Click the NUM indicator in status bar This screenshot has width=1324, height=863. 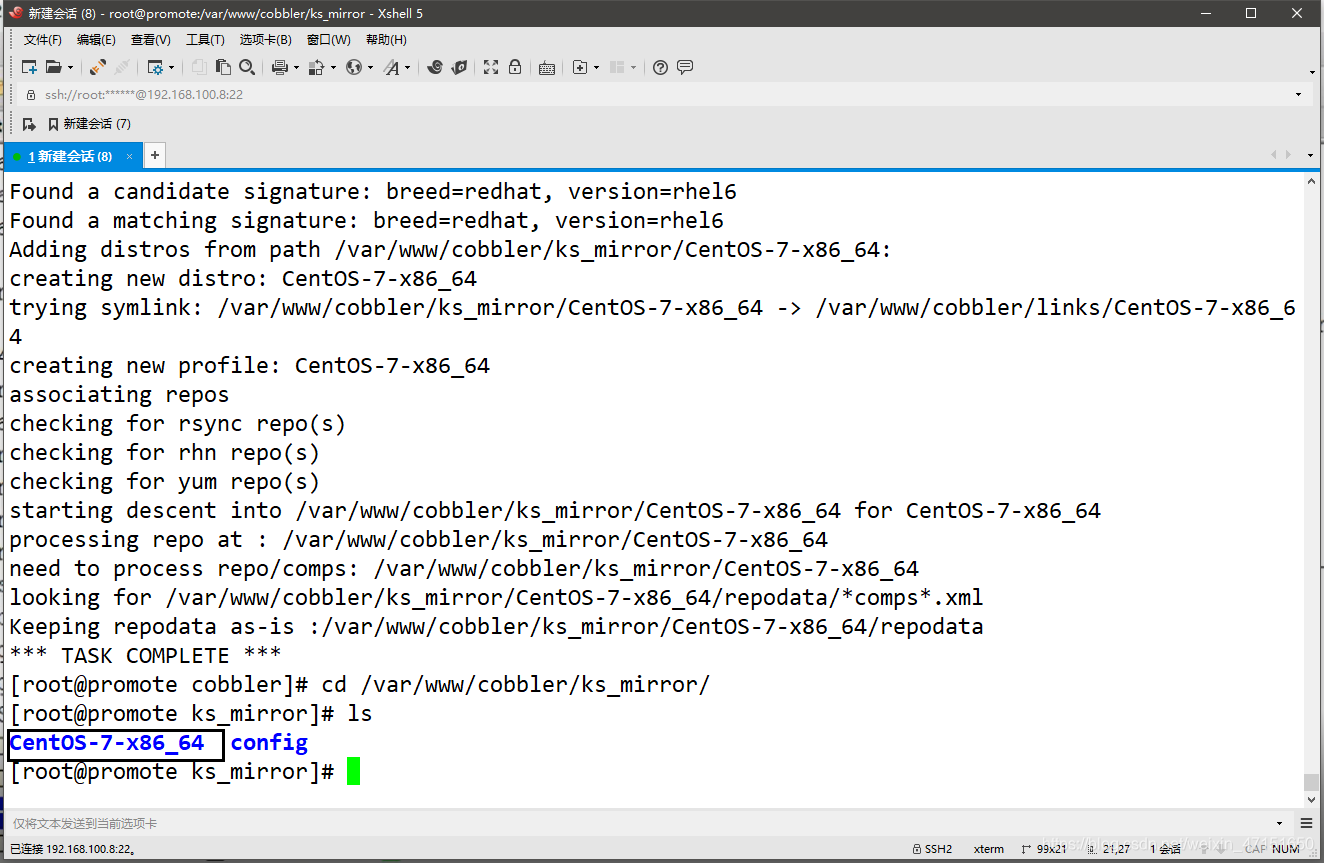point(1286,849)
